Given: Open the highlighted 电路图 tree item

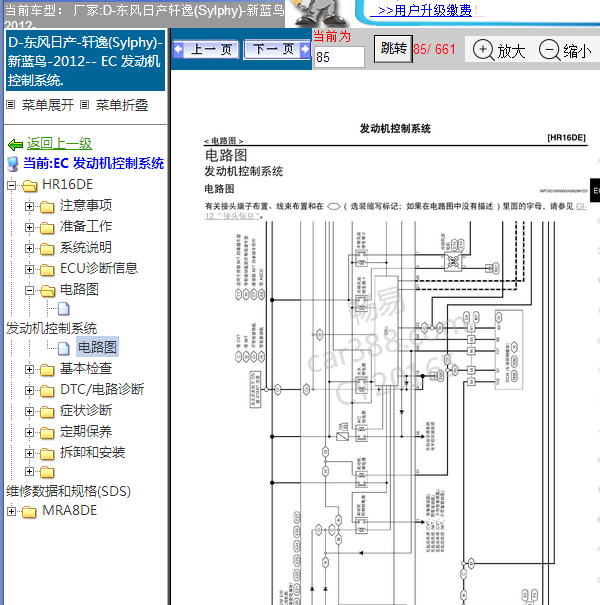Looking at the screenshot, I should point(97,347).
